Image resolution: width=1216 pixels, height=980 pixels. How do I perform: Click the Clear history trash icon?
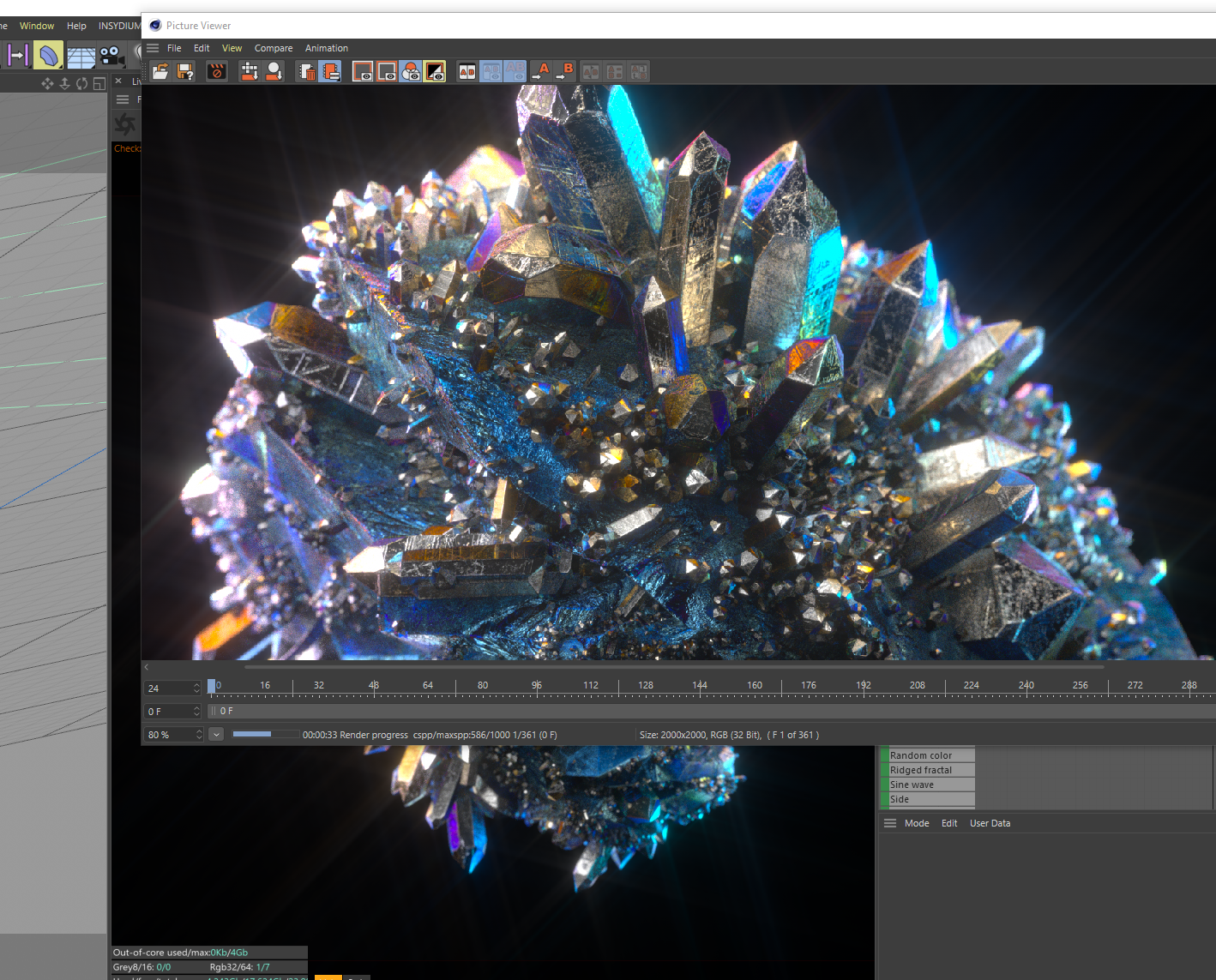point(307,72)
